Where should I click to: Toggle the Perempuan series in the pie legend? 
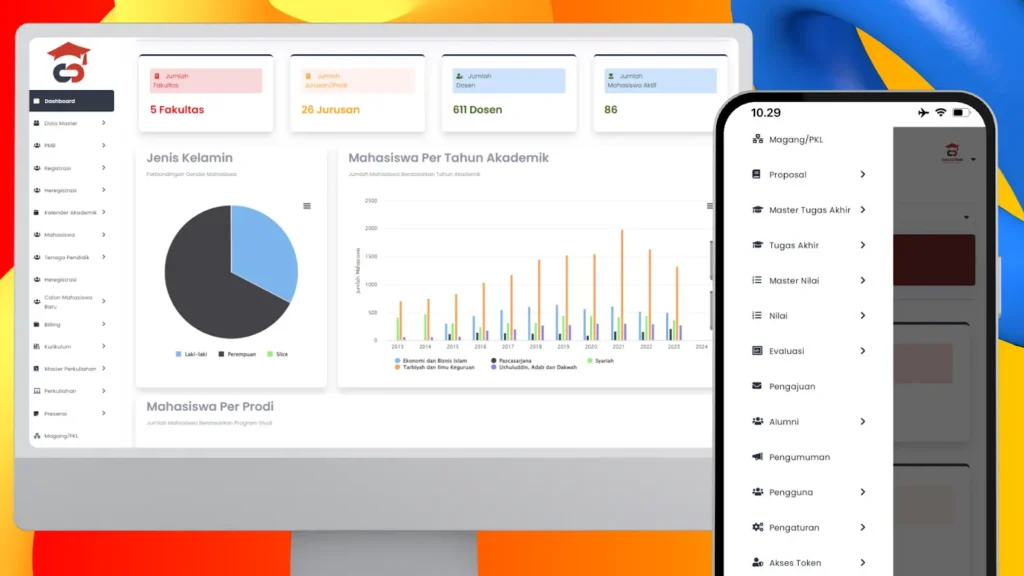237,354
